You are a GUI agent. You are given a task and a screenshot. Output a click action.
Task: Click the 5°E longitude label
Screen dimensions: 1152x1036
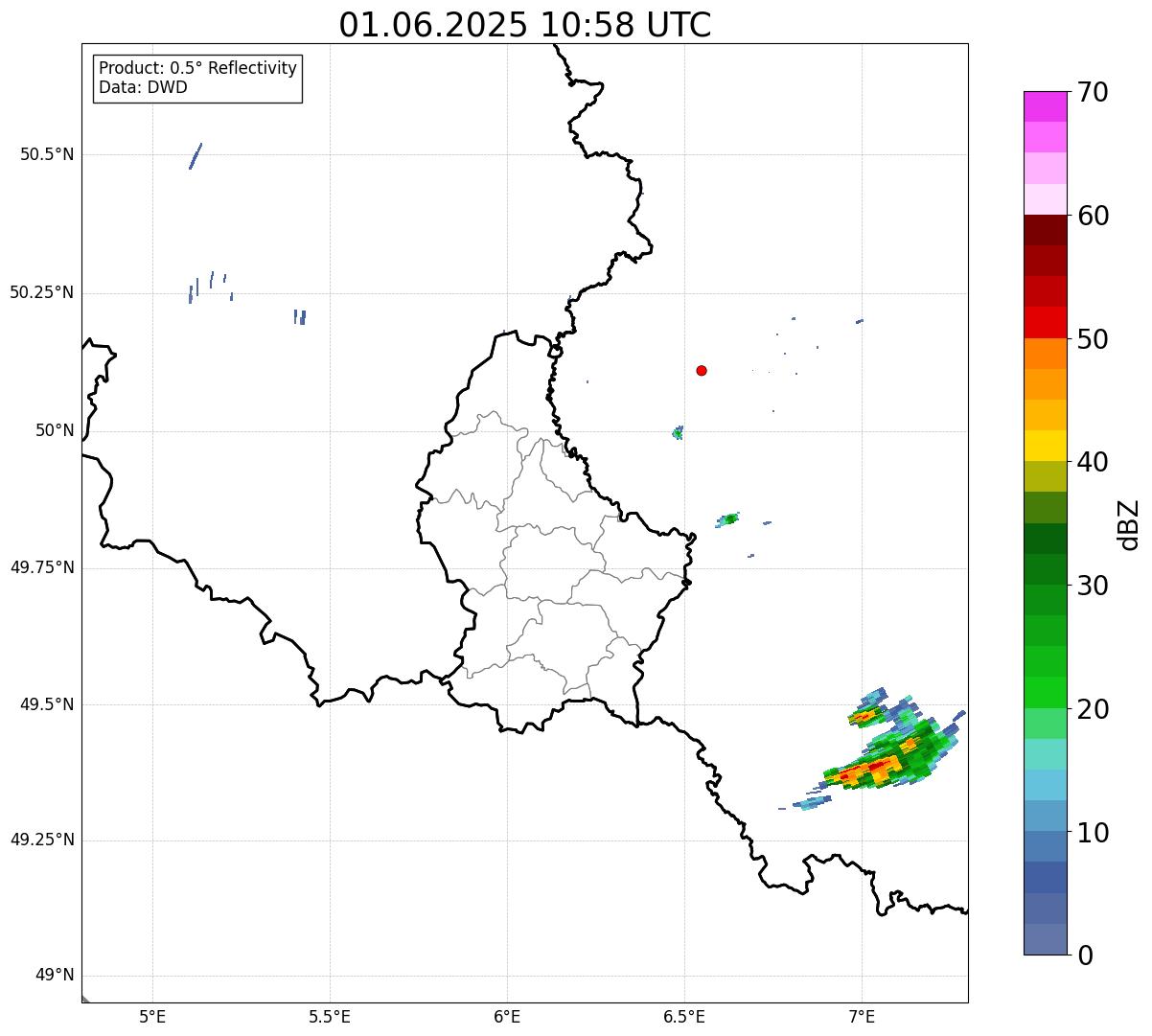[152, 1016]
